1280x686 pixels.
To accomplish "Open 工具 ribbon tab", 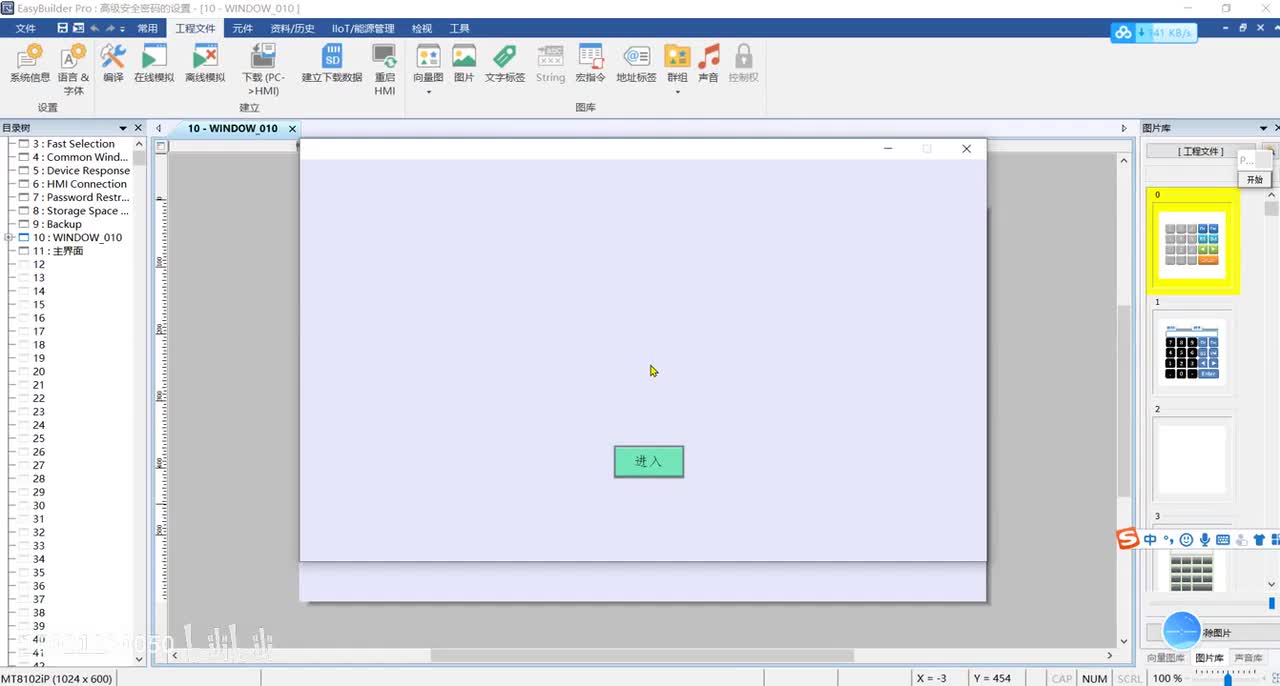I will (460, 29).
